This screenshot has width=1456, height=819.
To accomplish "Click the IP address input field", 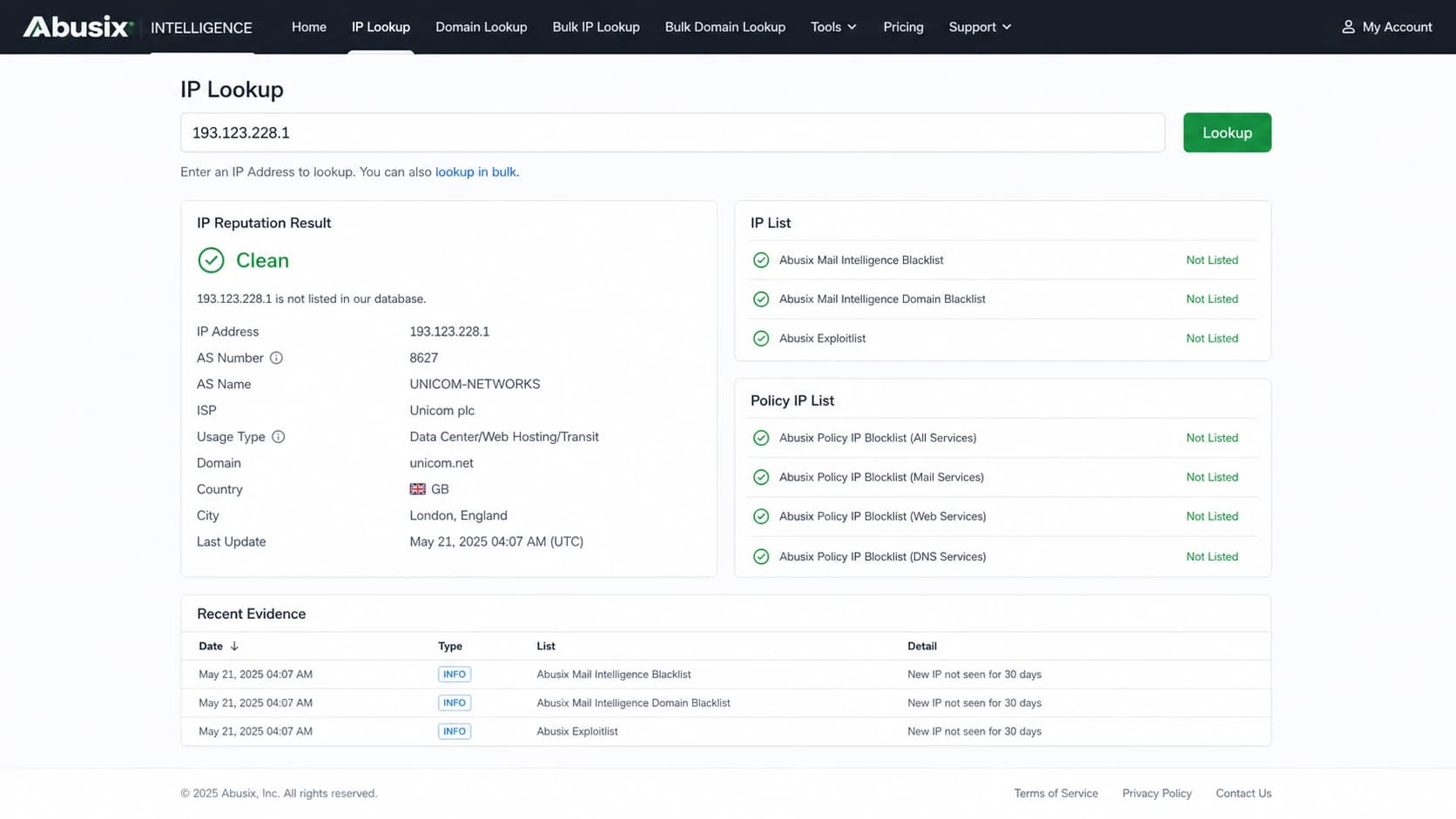I will pos(672,132).
